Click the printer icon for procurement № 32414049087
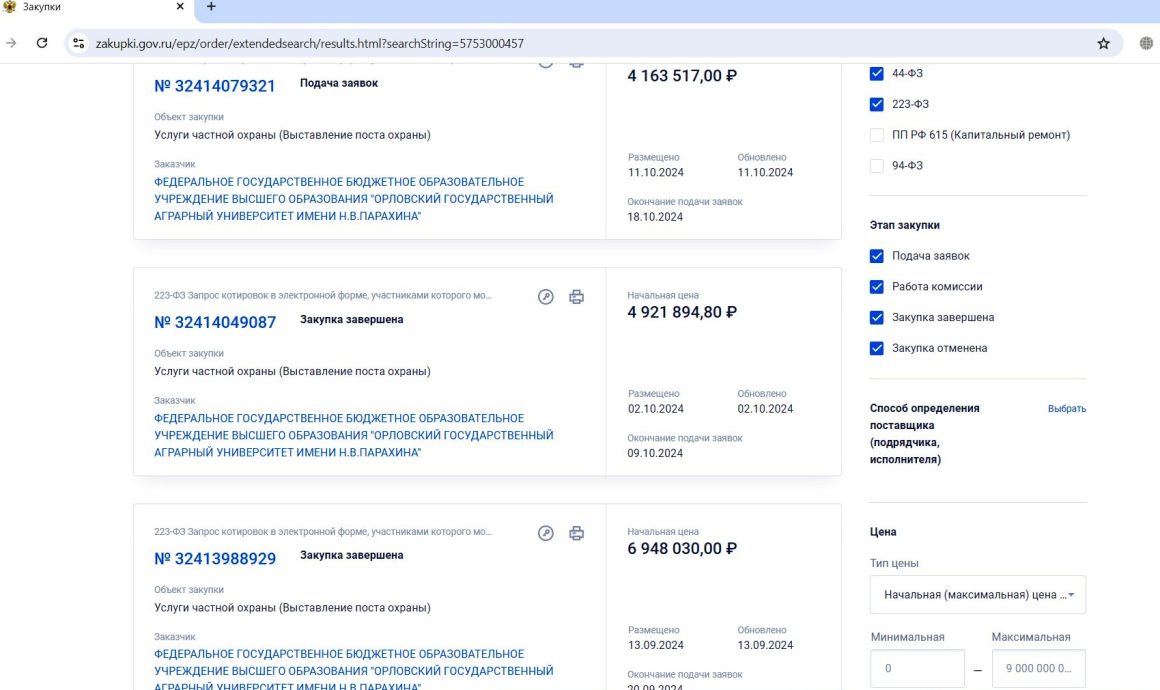Viewport: 1160px width, 690px height. [x=576, y=297]
